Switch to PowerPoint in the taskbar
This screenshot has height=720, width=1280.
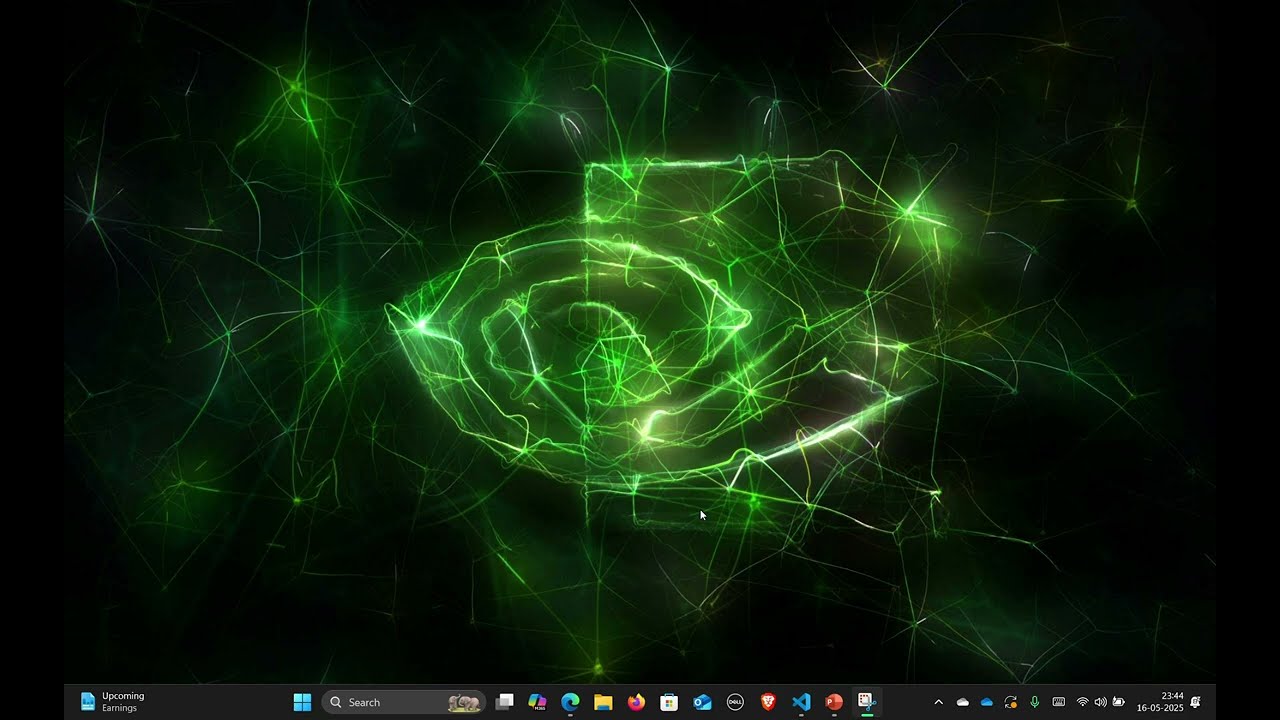(x=834, y=702)
